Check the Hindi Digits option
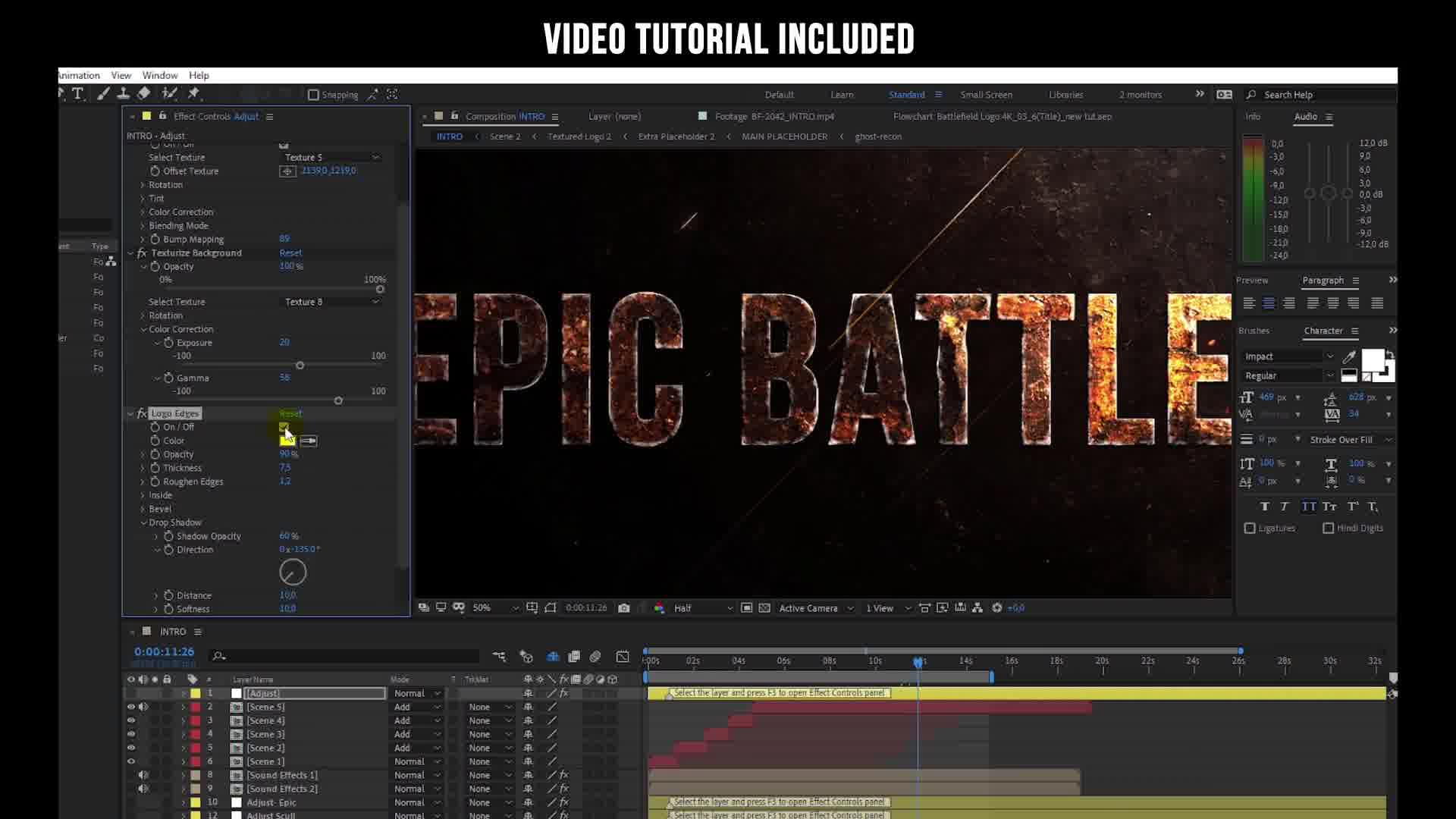The image size is (1456, 819). coord(1329,529)
